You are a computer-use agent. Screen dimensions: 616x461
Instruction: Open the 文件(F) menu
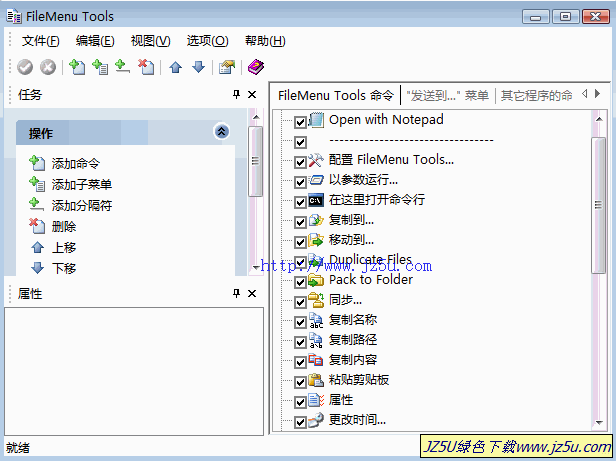tap(40, 40)
